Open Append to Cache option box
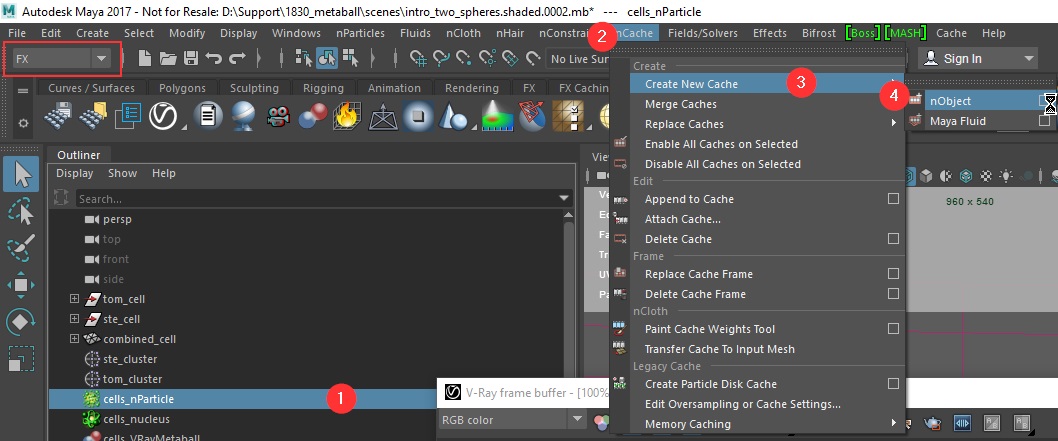1058x441 pixels. pyautogui.click(x=893, y=199)
